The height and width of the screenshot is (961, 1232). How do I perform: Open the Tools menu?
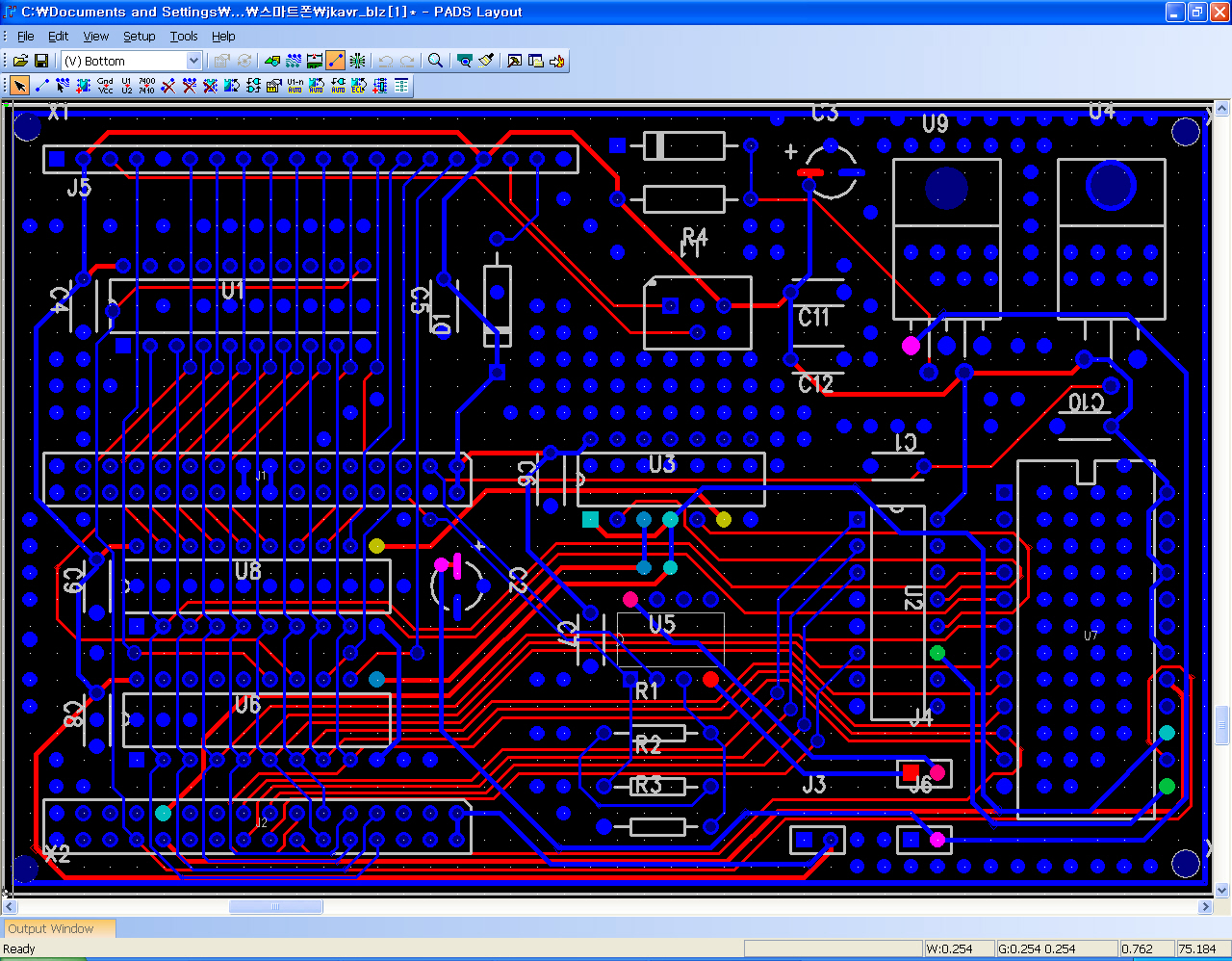click(183, 36)
